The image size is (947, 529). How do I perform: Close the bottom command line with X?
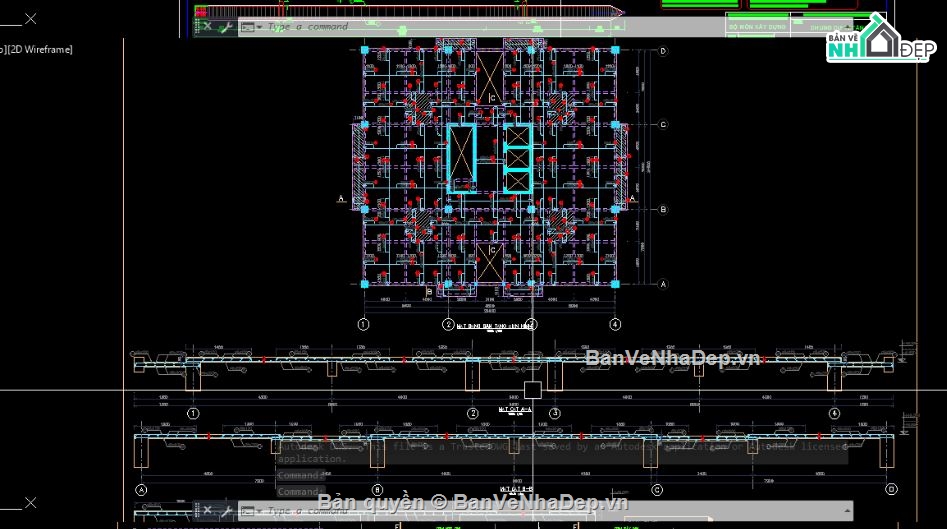(206, 511)
